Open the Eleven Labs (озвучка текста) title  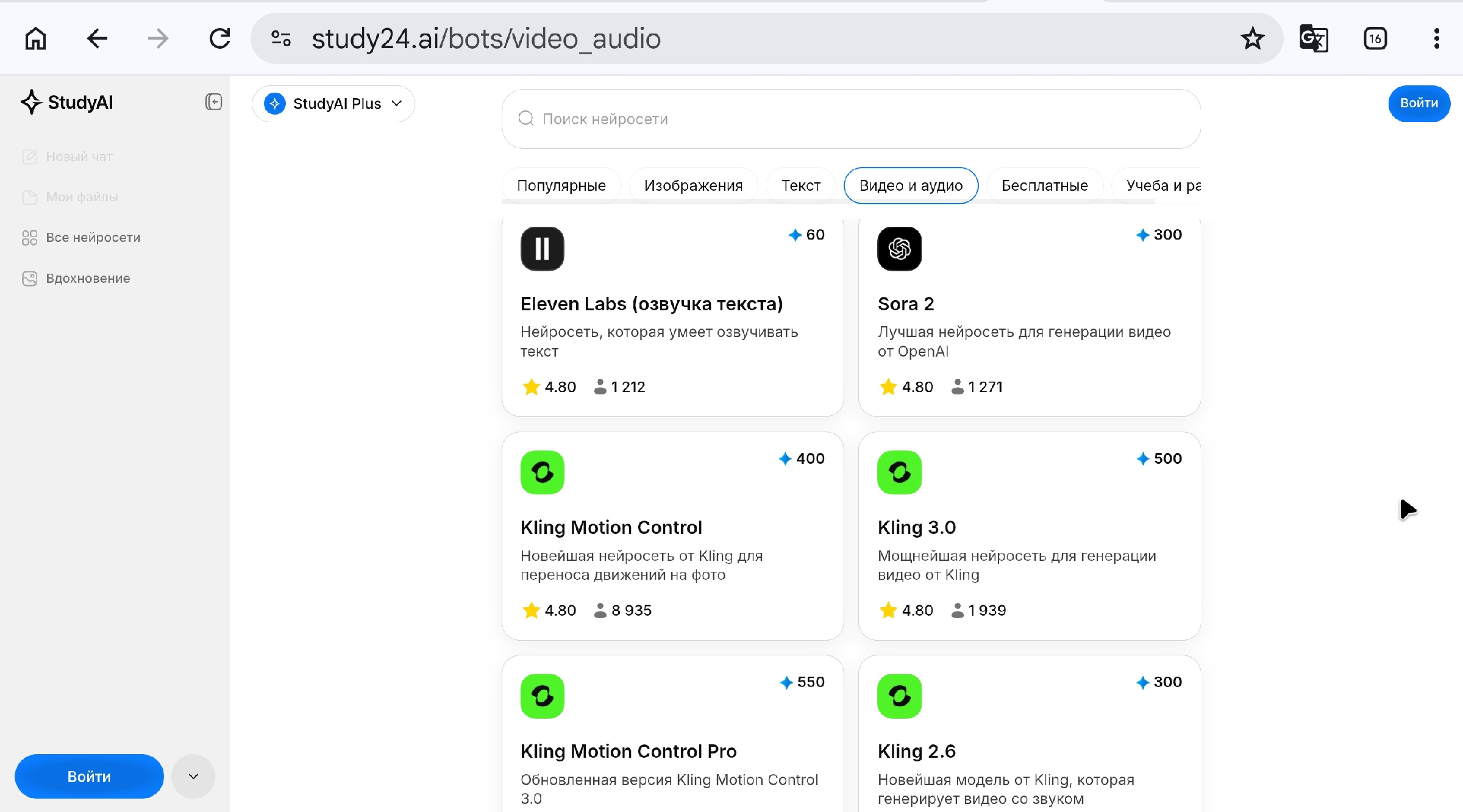point(652,304)
